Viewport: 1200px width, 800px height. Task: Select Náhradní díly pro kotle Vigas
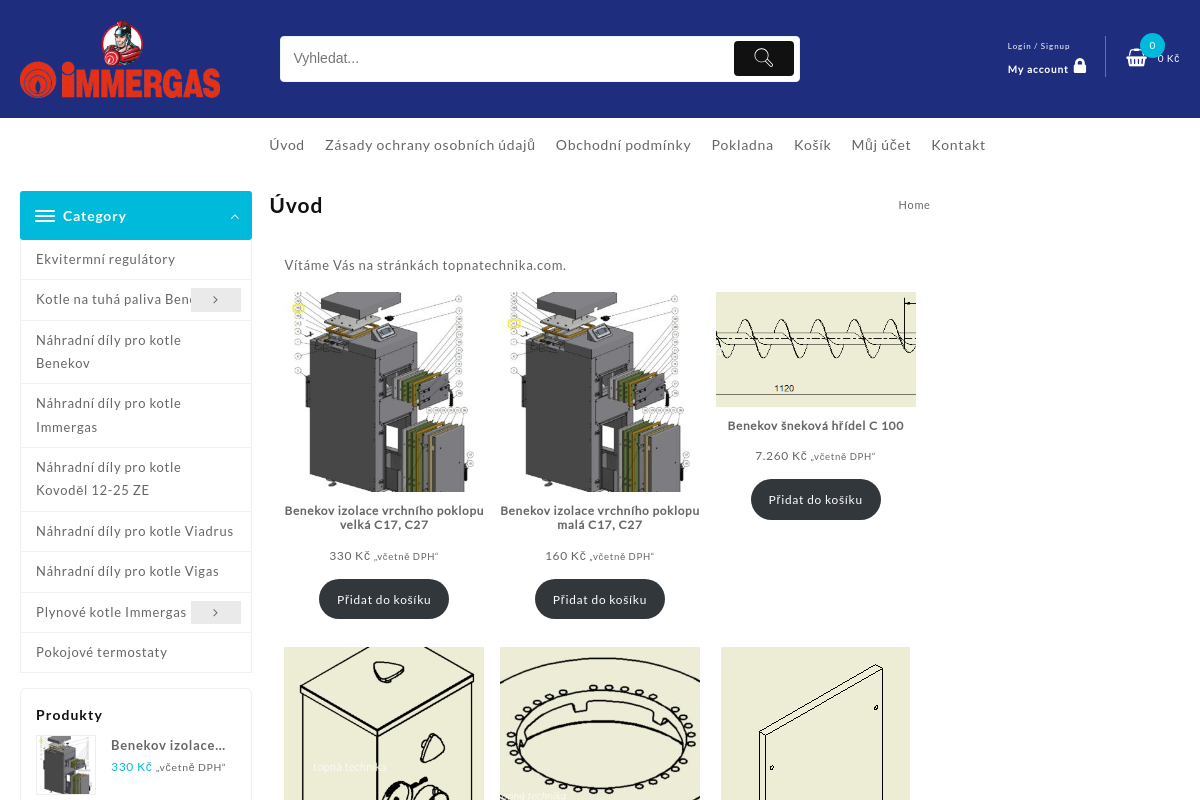pos(127,571)
